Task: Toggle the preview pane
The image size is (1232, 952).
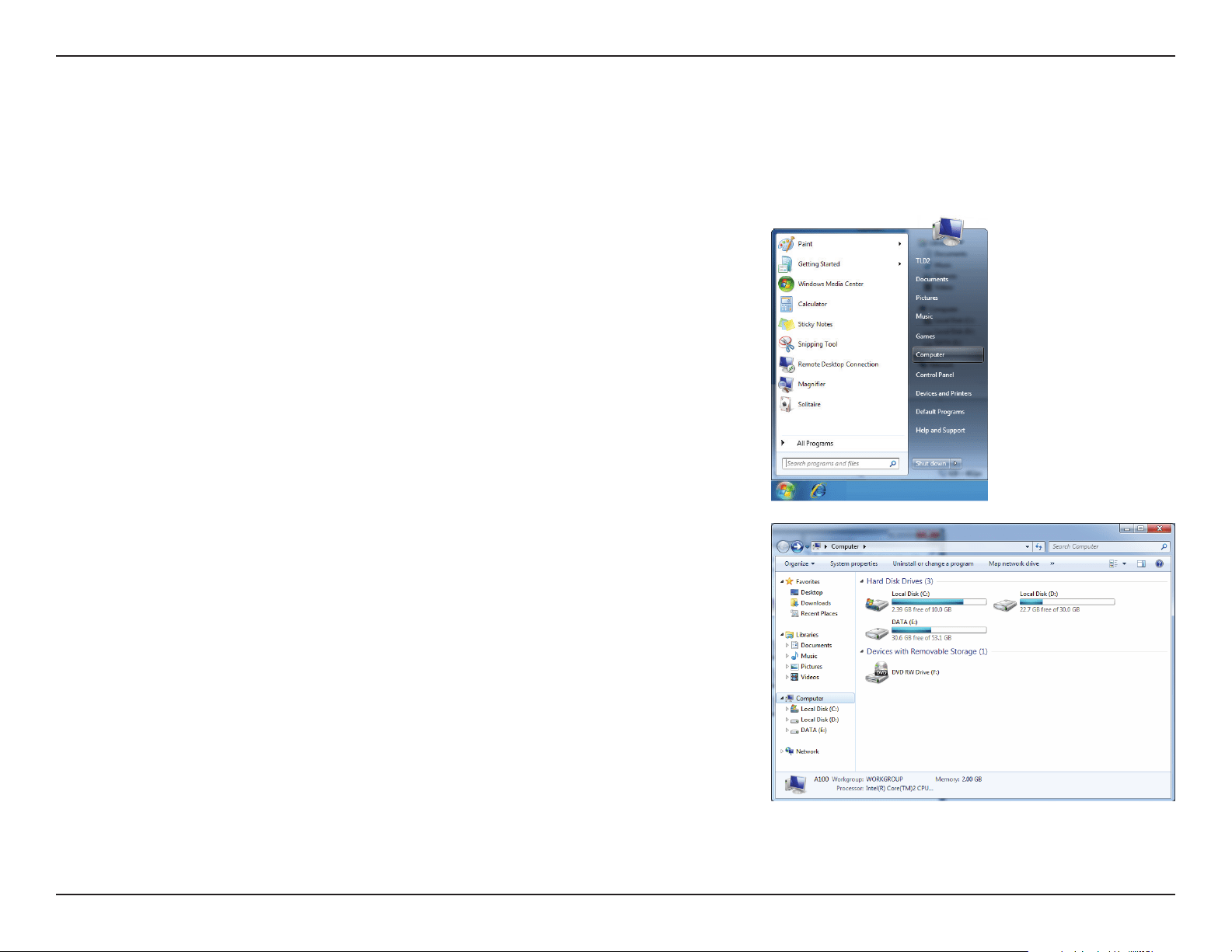Action: tap(1141, 564)
